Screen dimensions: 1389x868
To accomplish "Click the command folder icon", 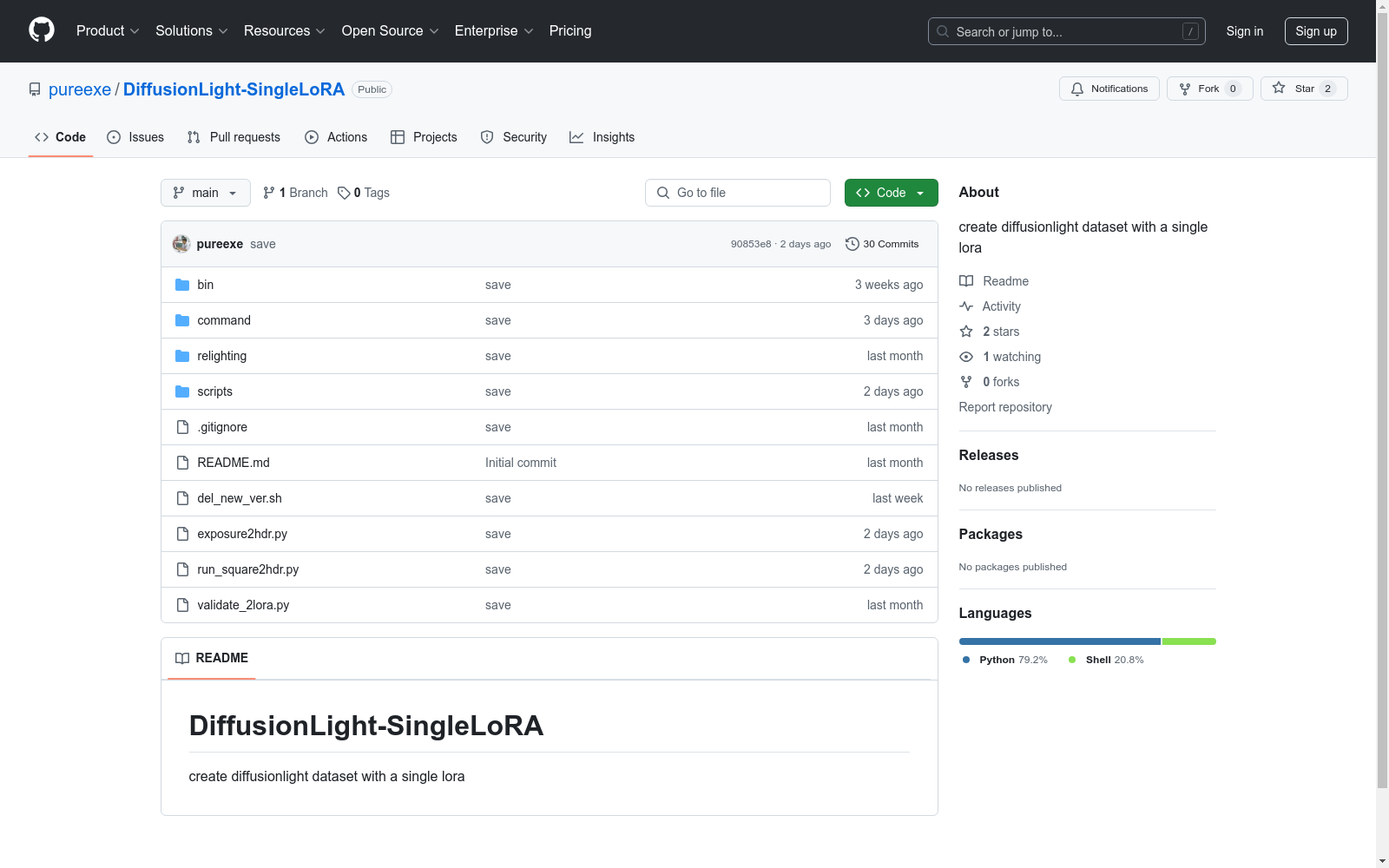I will click(x=182, y=320).
